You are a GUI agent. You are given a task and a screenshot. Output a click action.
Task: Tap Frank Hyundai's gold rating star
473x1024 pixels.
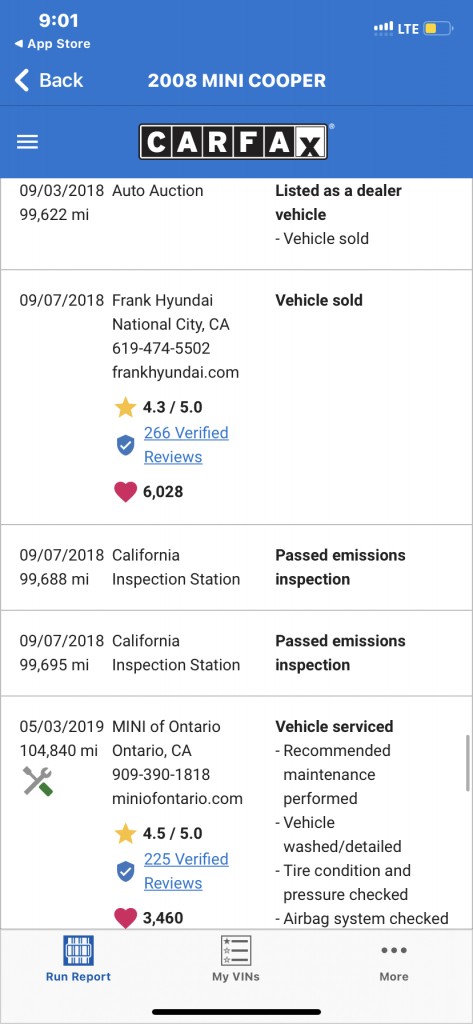pos(125,408)
